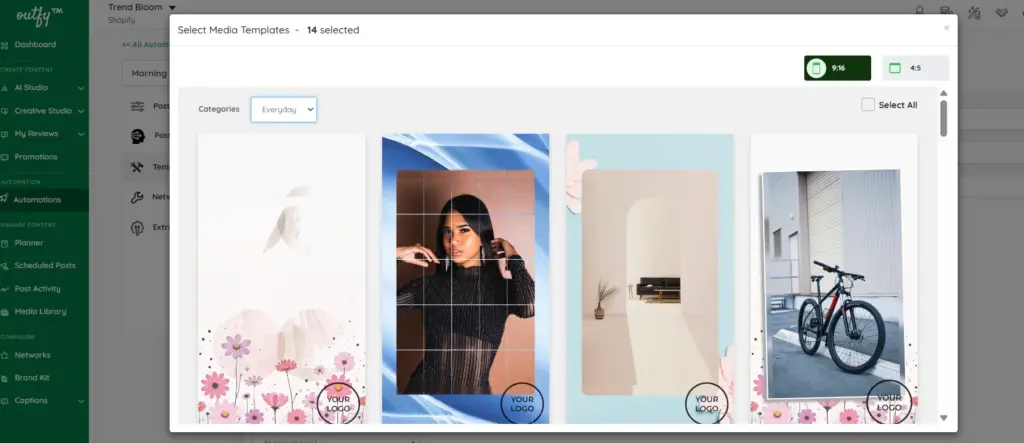Open the Media Library sidebar item
This screenshot has height=443, width=1024.
pos(40,312)
